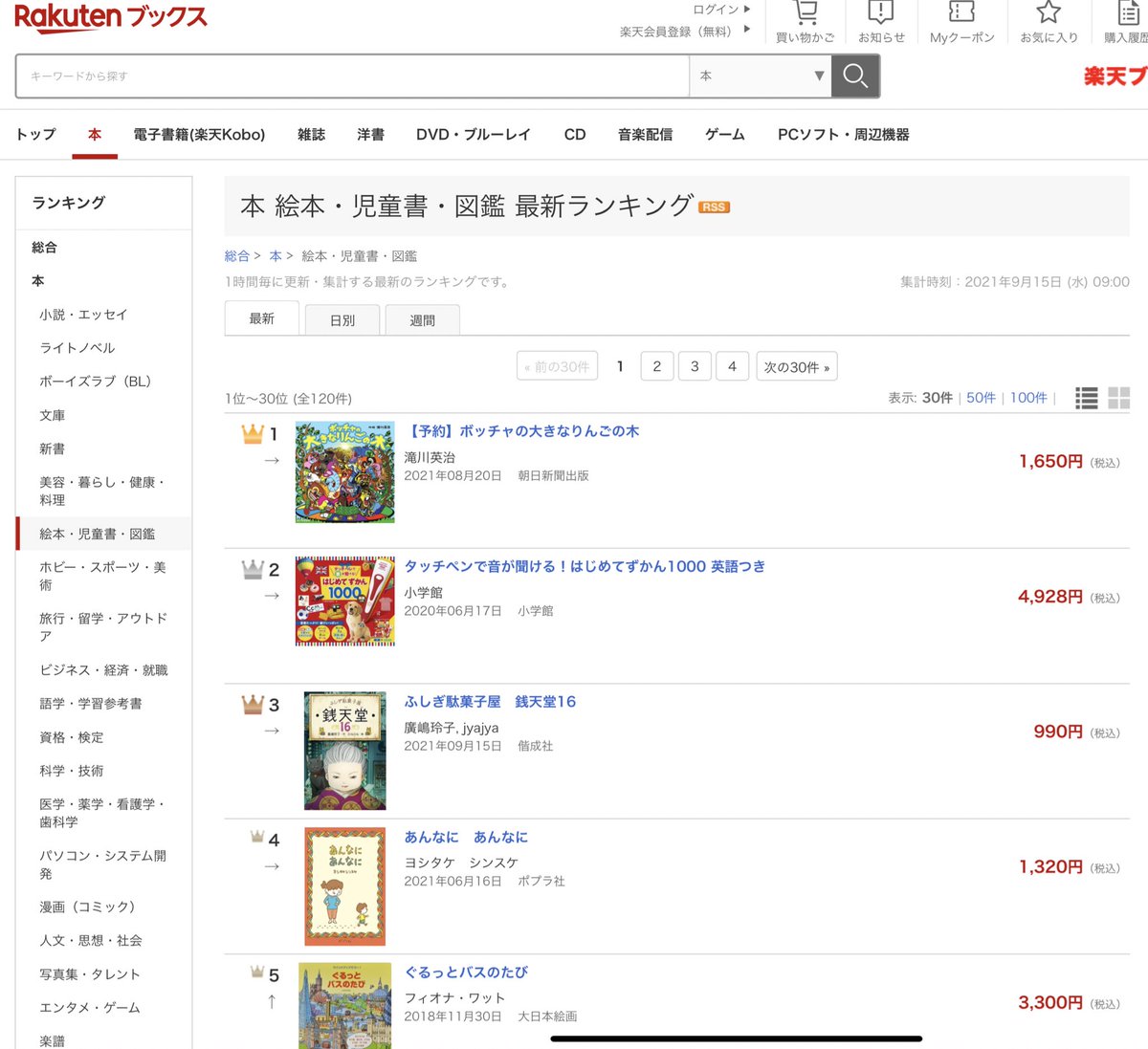The image size is (1148, 1049).
Task: Open the 雑誌 navigation tab
Action: click(311, 135)
